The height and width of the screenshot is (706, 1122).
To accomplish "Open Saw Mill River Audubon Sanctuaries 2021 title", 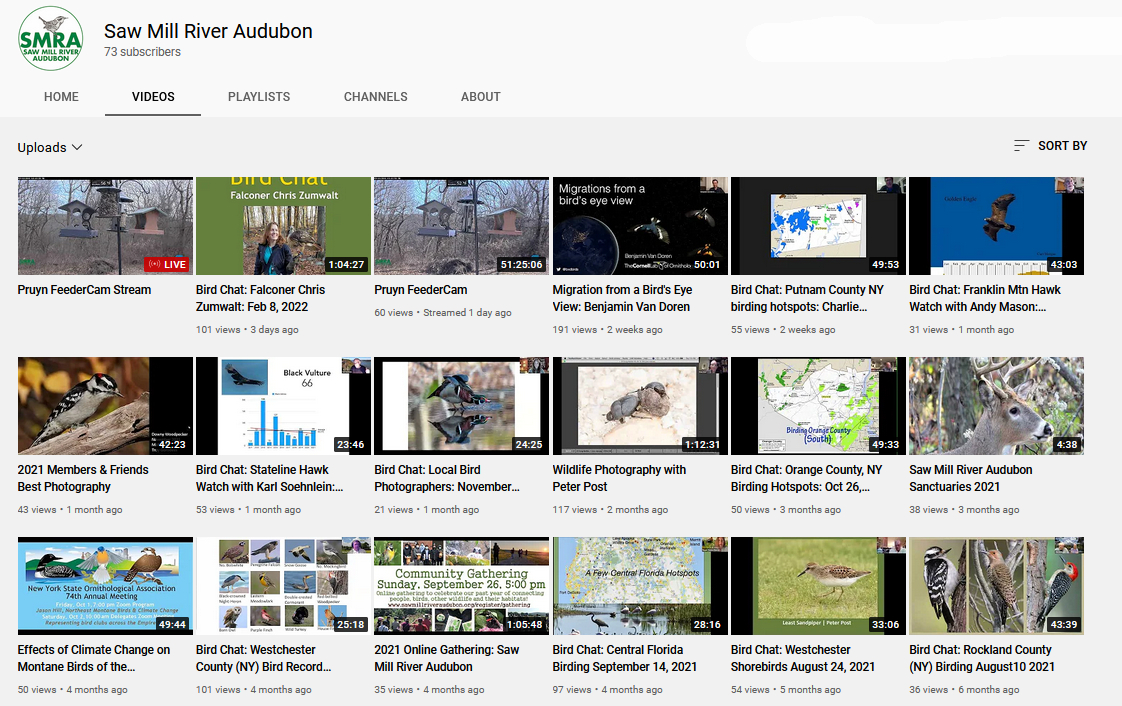I will point(970,478).
